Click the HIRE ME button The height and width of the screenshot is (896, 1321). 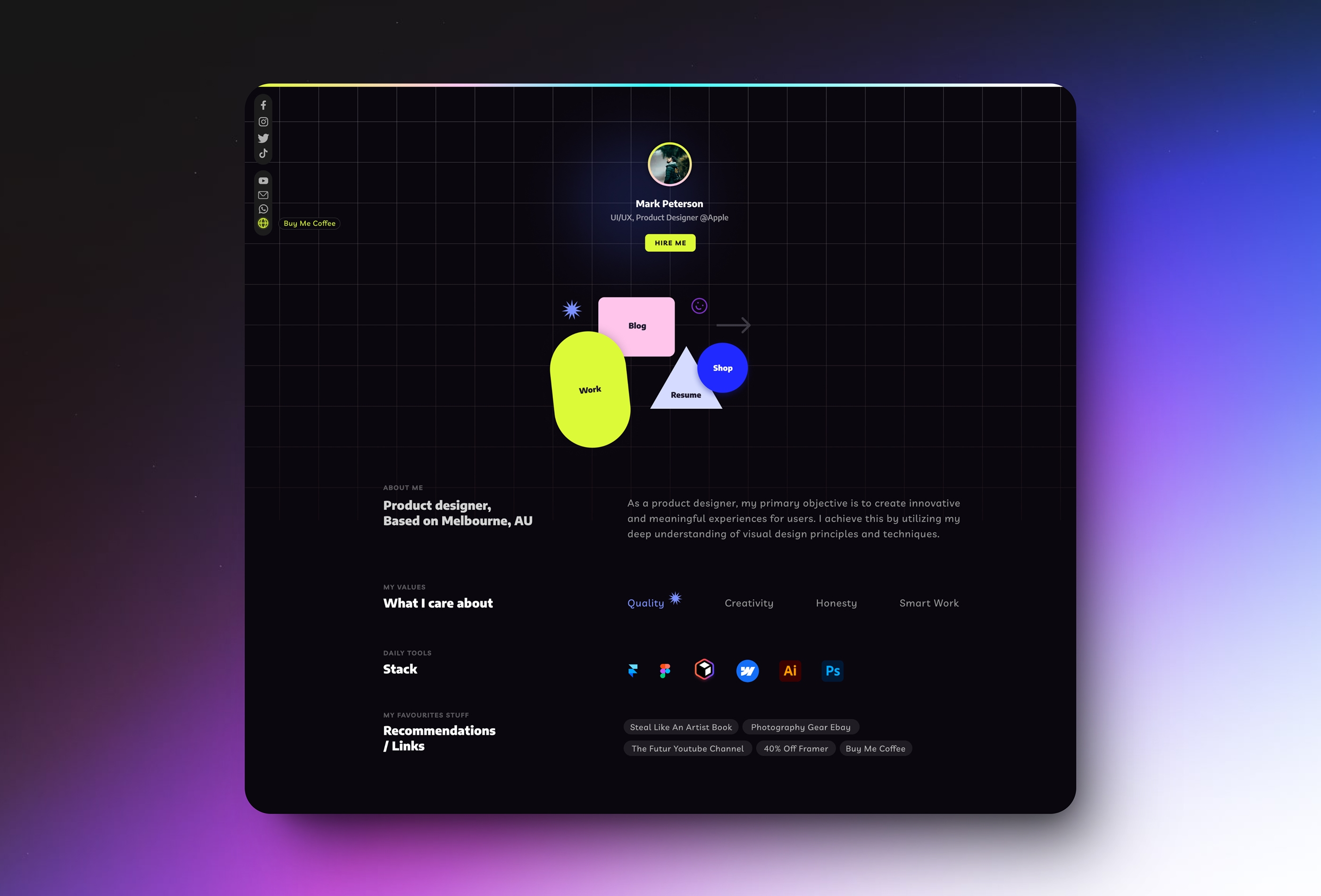(670, 243)
